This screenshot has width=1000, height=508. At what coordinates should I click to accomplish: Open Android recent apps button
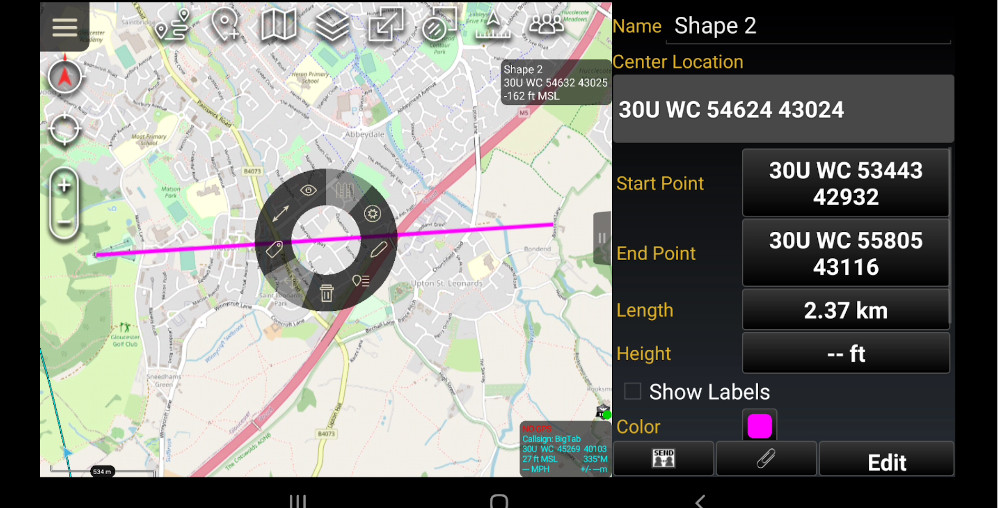298,502
